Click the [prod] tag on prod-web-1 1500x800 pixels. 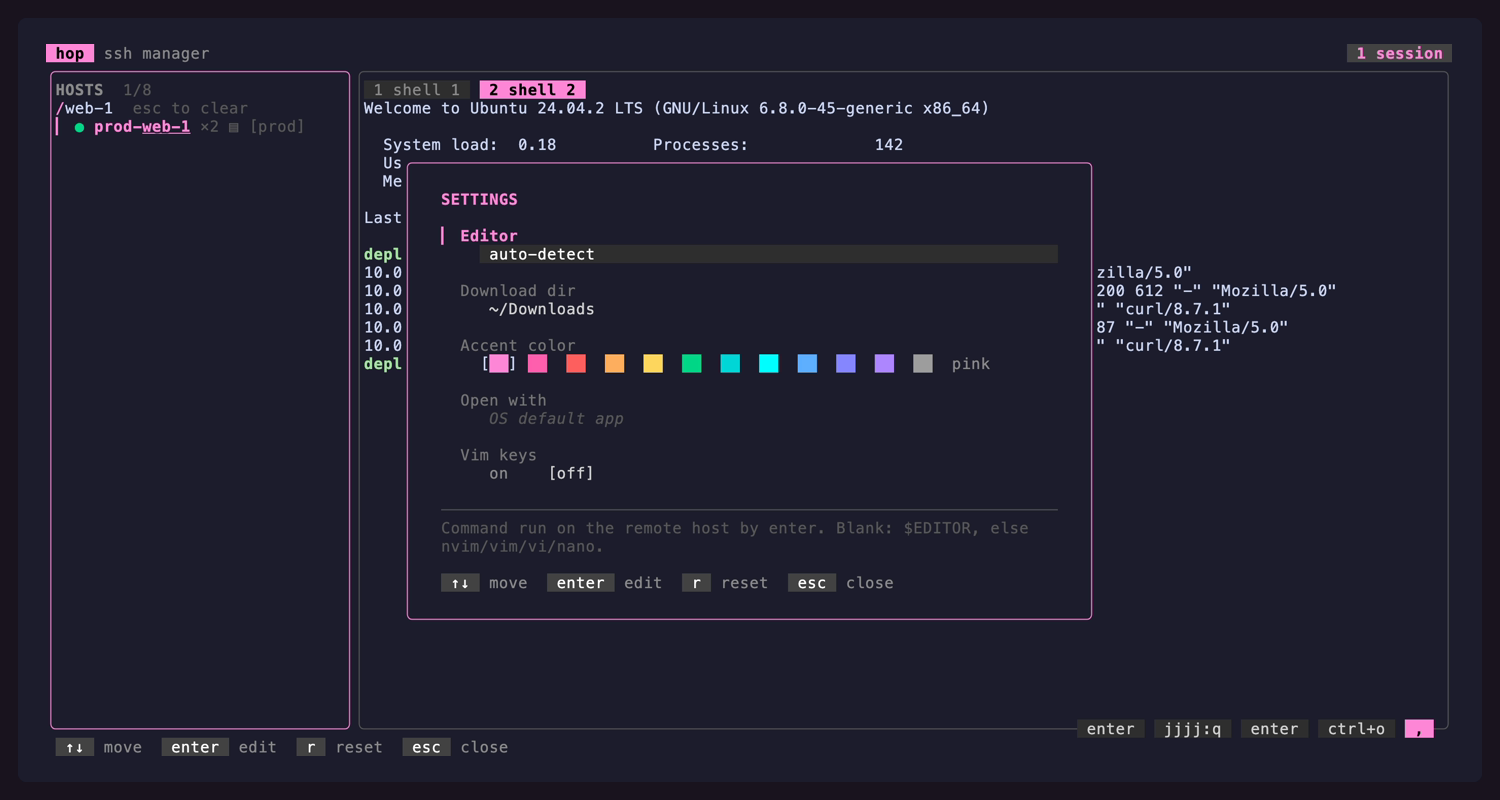[x=277, y=127]
